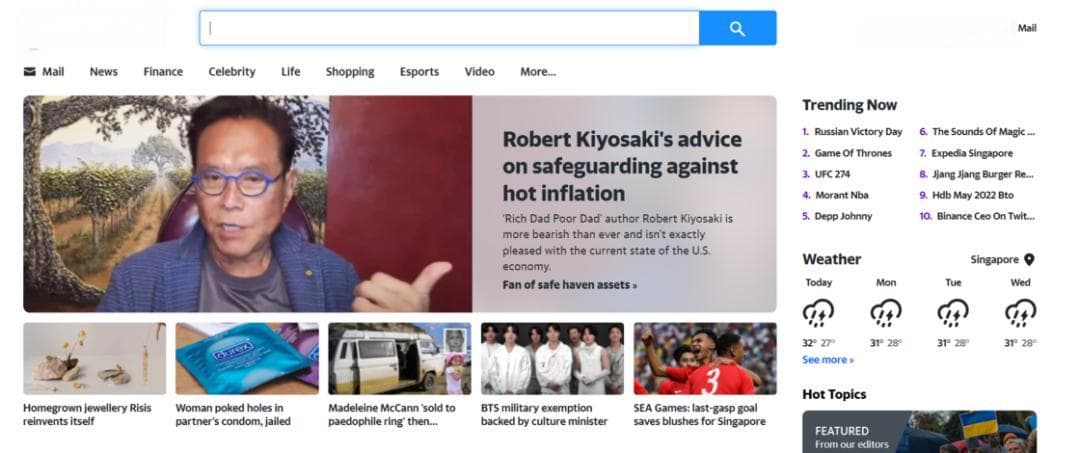This screenshot has width=1080, height=453.
Task: Click Wed thunderstorm weather icon
Action: (1020, 313)
